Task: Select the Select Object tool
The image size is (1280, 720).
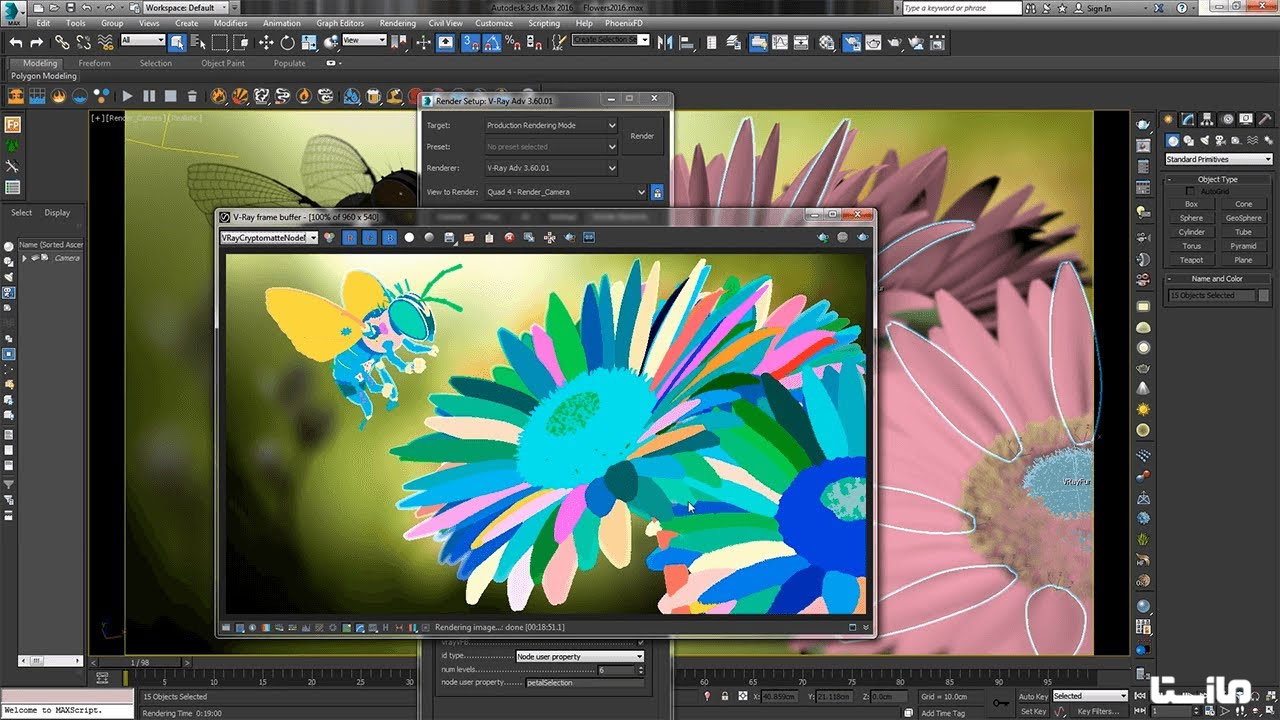Action: pyautogui.click(x=177, y=42)
